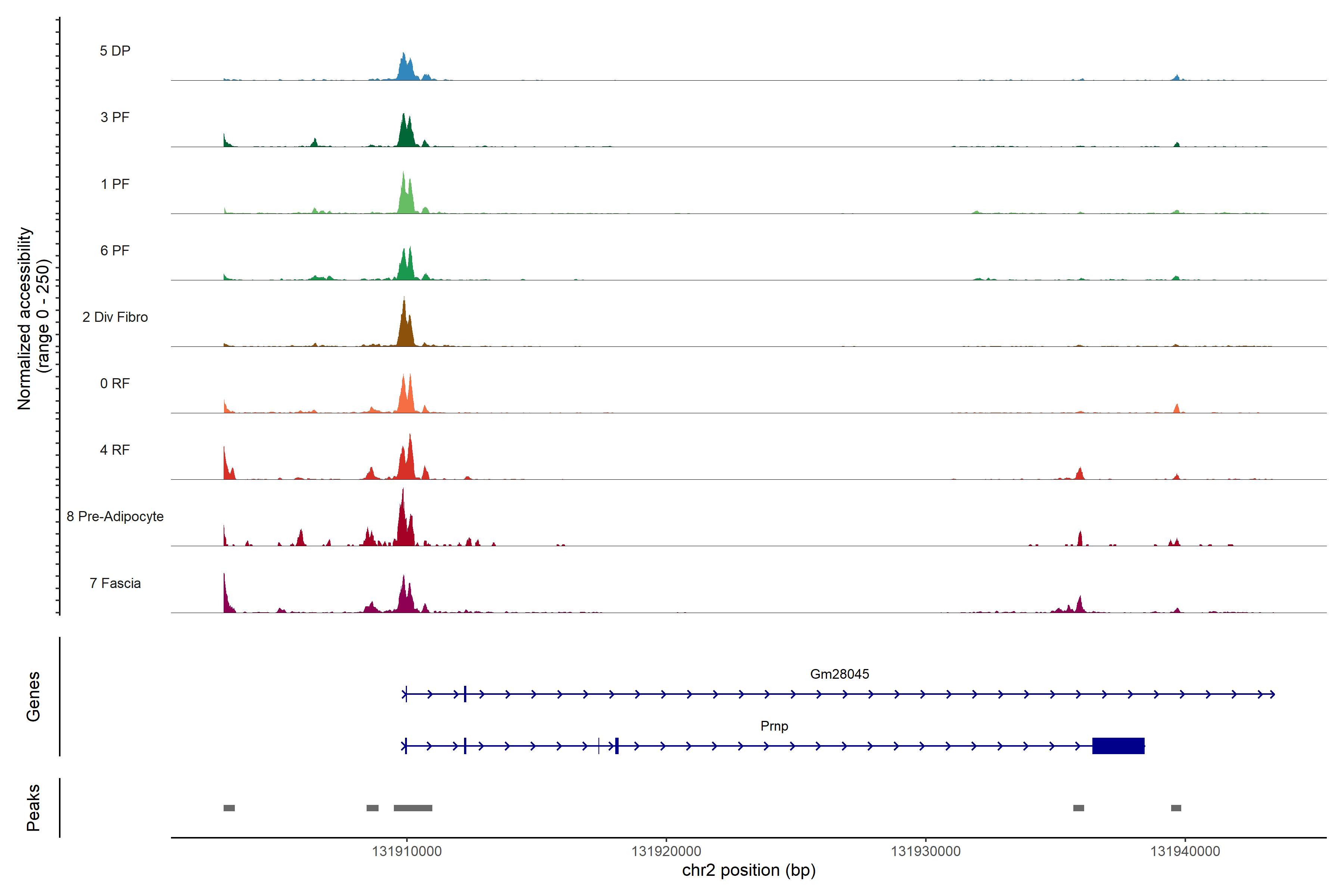Image resolution: width=1344 pixels, height=896 pixels.
Task: Click the 1 PF track label
Action: (115, 184)
